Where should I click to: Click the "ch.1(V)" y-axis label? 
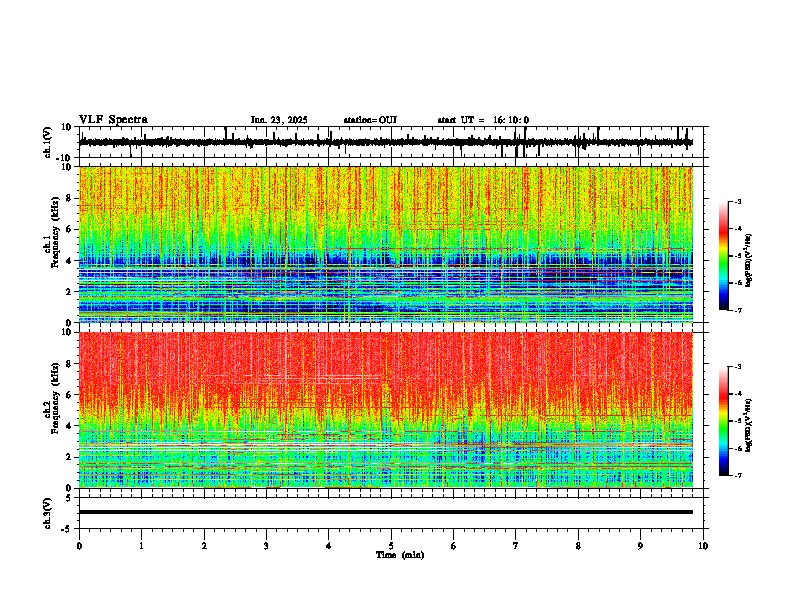48,142
